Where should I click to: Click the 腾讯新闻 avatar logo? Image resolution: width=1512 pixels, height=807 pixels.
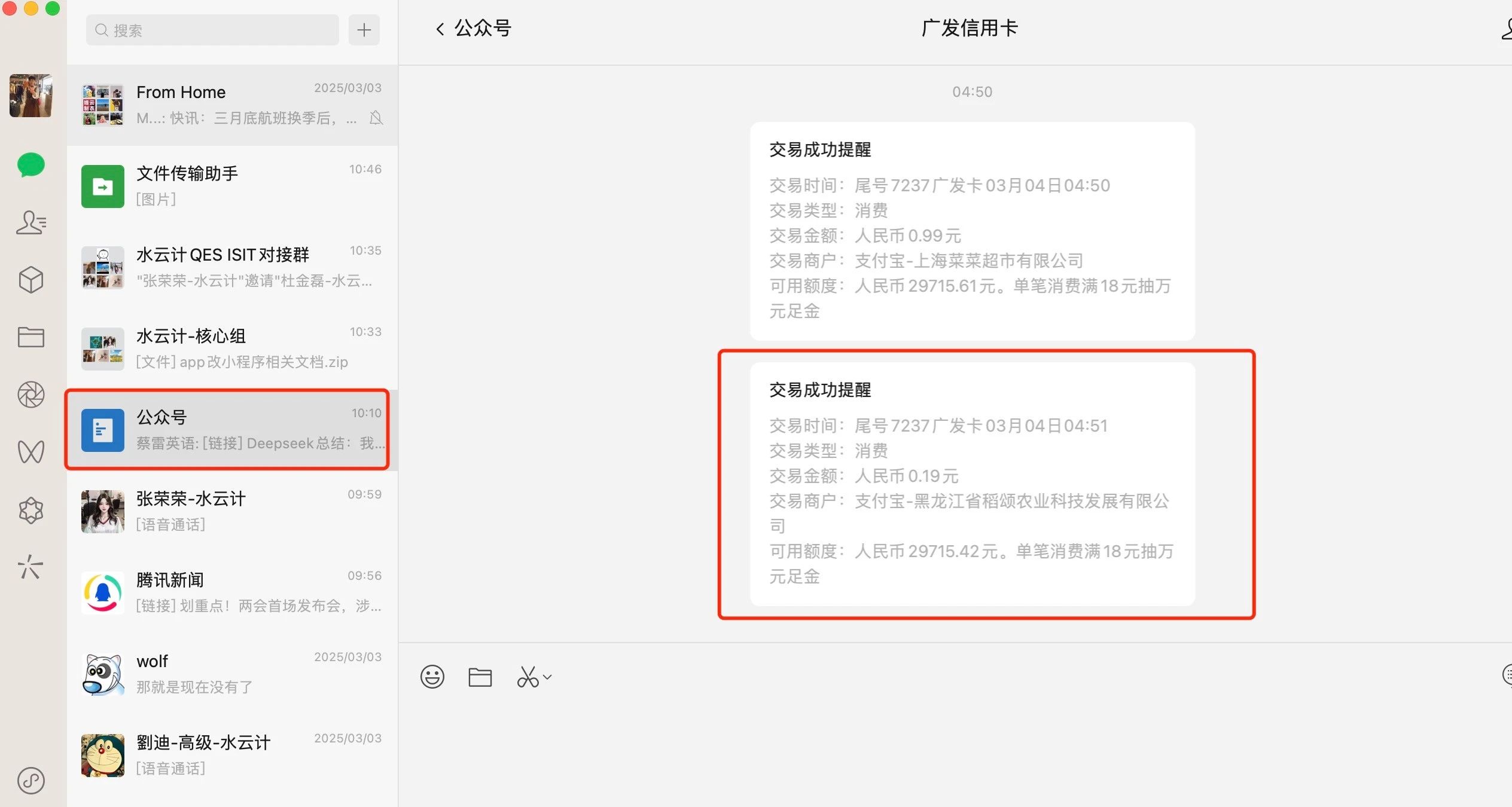click(x=103, y=593)
